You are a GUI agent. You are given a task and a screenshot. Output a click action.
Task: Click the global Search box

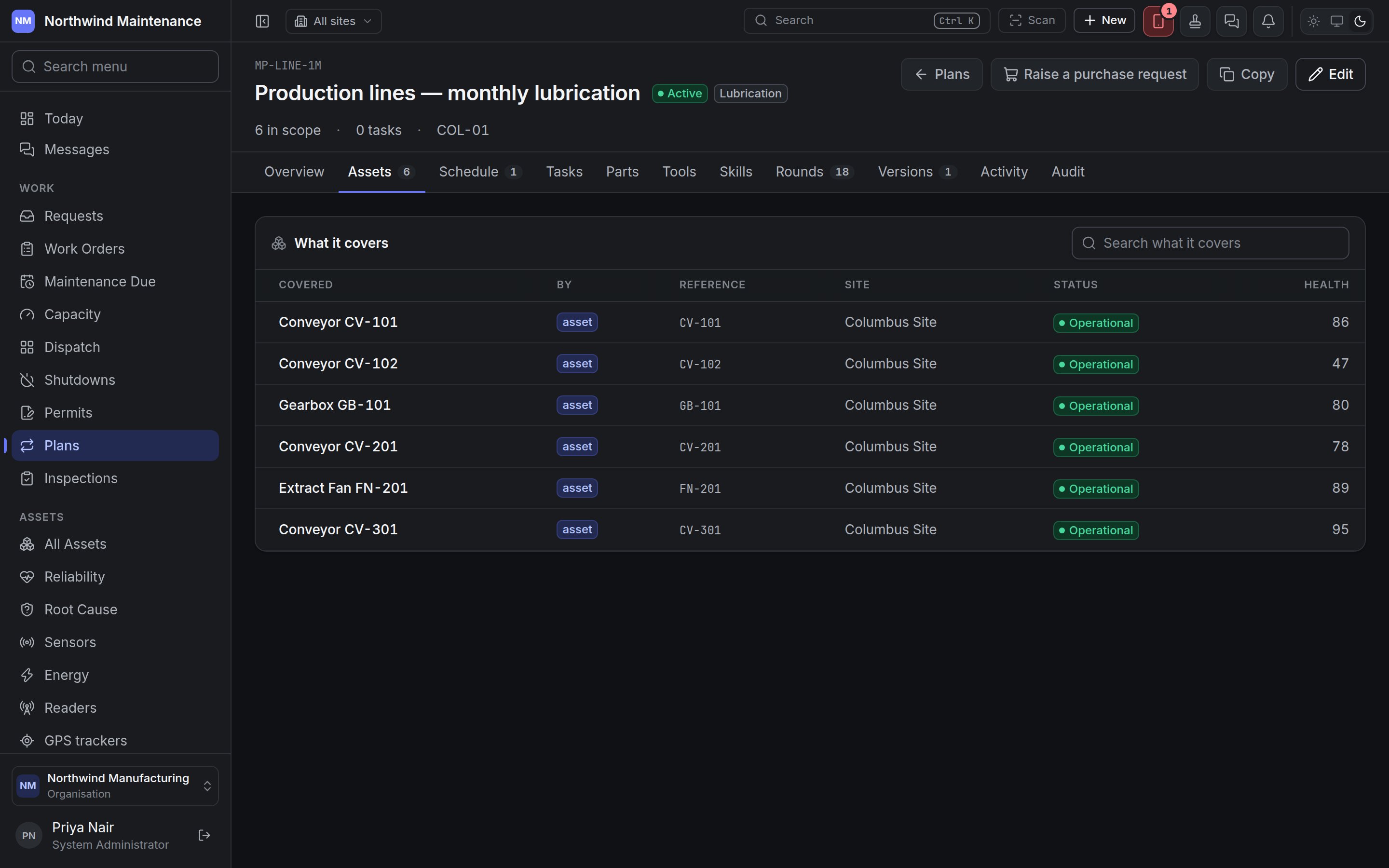pyautogui.click(x=866, y=20)
